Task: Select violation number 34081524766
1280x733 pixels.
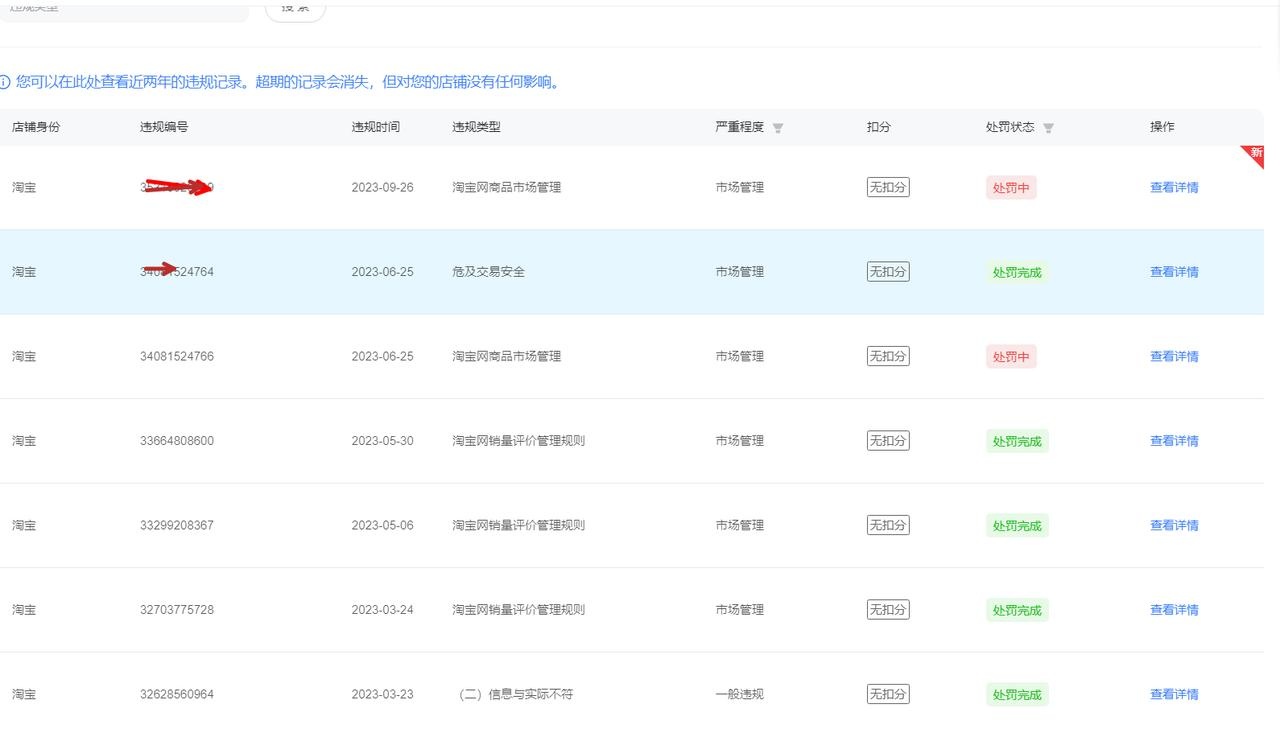Action: [x=177, y=356]
